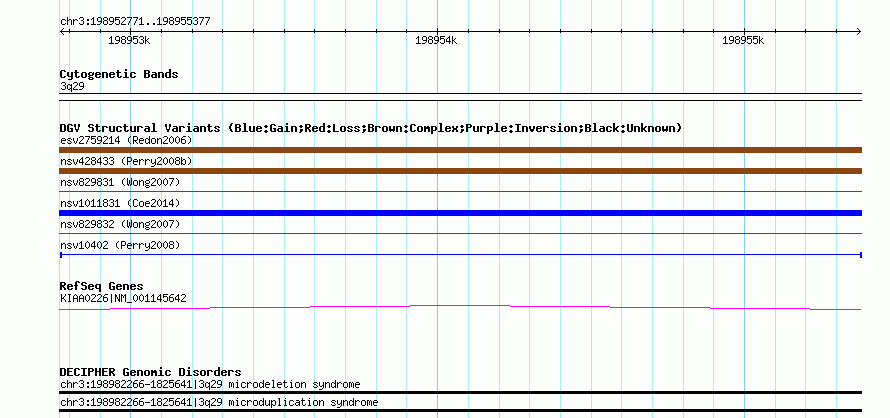Viewport: 890px width, 418px height.
Task: Open the 3q29 microdeletion syndrome entry
Action: [x=210, y=384]
